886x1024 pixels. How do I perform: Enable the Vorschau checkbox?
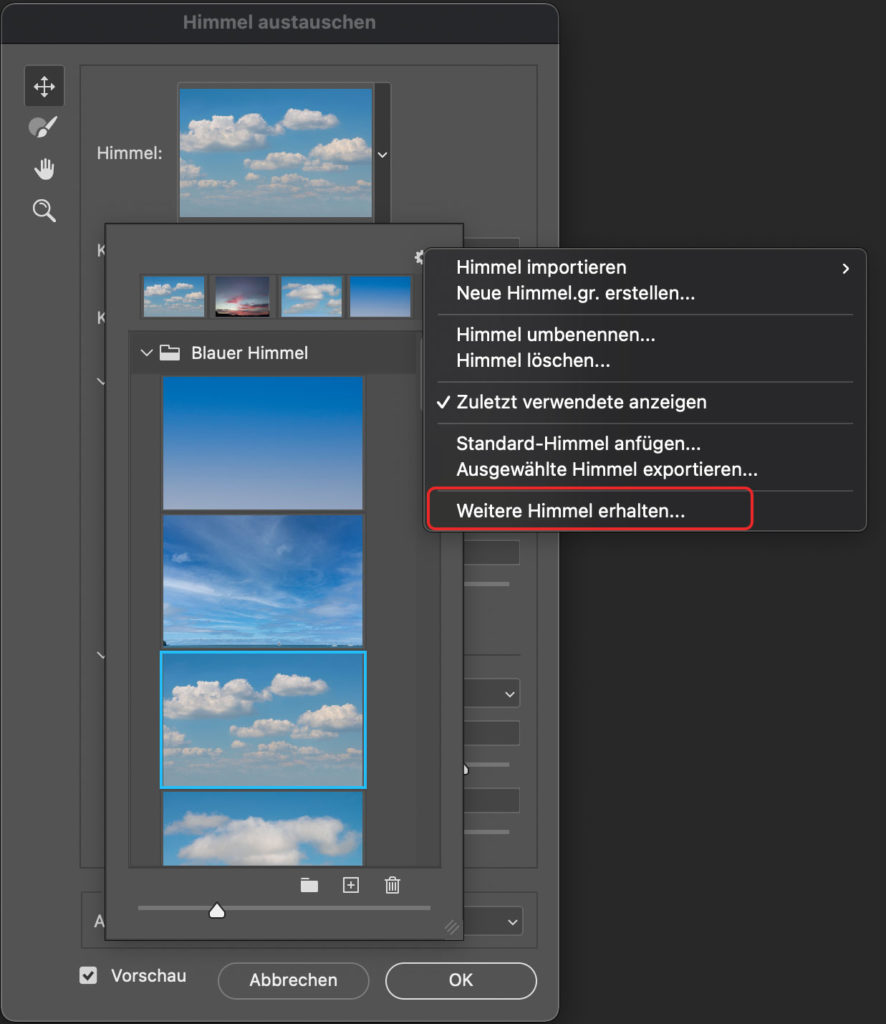click(88, 975)
